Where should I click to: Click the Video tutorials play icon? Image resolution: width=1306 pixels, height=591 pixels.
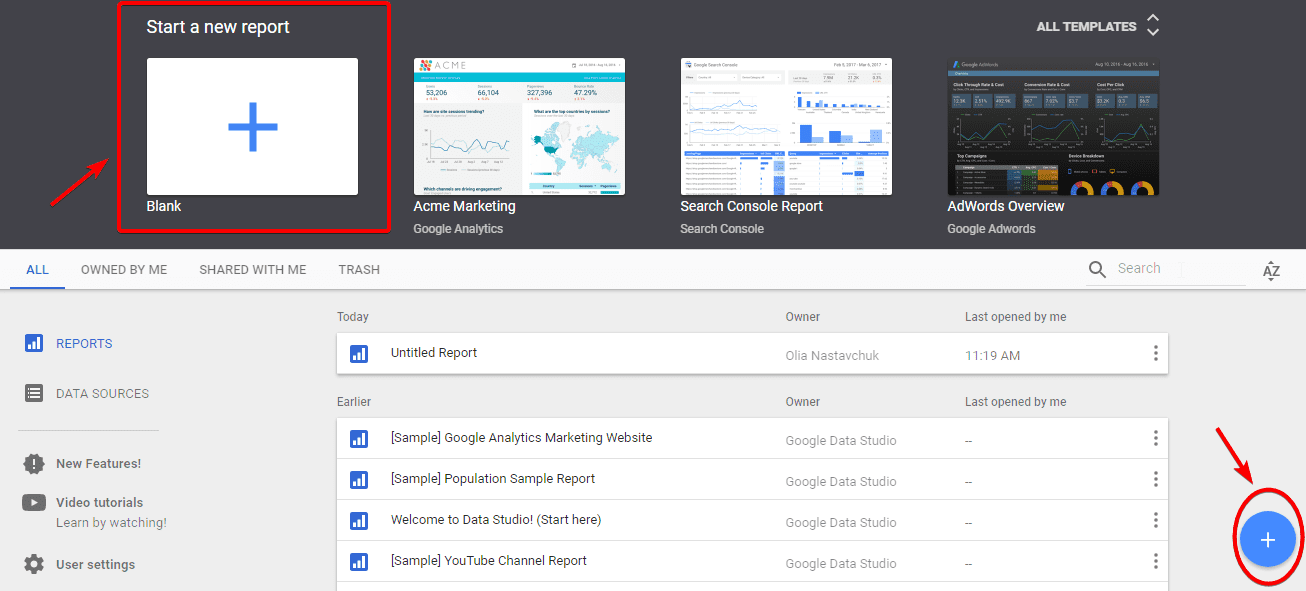34,503
